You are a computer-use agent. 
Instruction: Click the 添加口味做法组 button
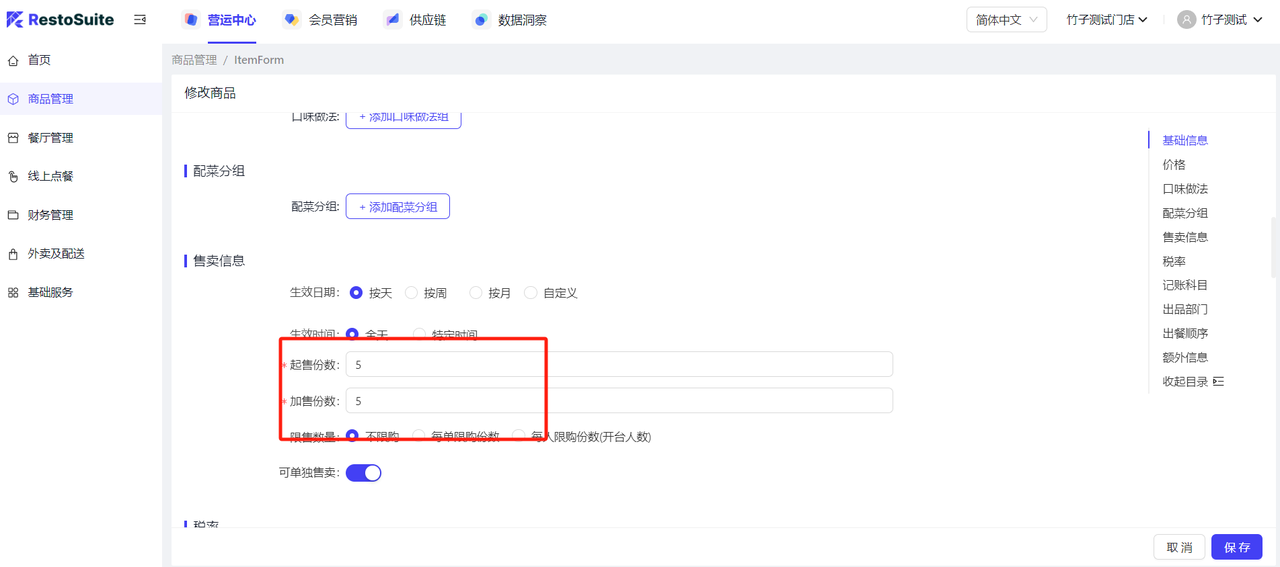click(x=404, y=117)
